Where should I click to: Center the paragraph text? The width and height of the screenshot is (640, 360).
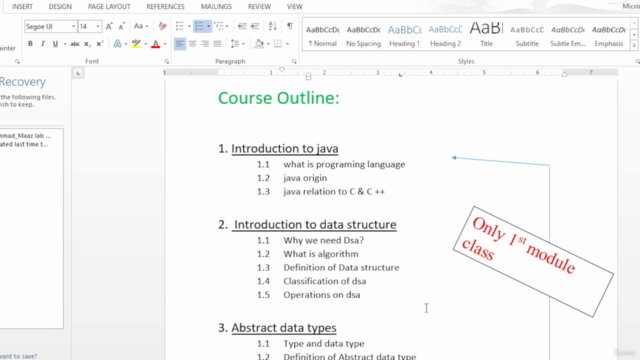192,44
